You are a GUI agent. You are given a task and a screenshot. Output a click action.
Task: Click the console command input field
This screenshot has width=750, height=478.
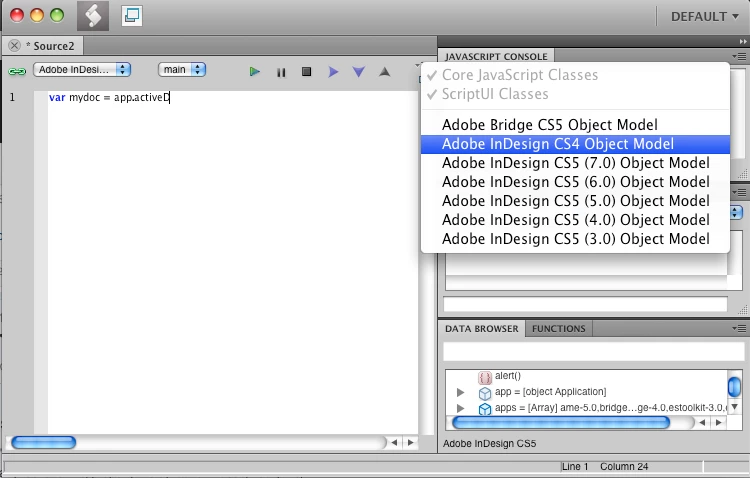coord(585,304)
